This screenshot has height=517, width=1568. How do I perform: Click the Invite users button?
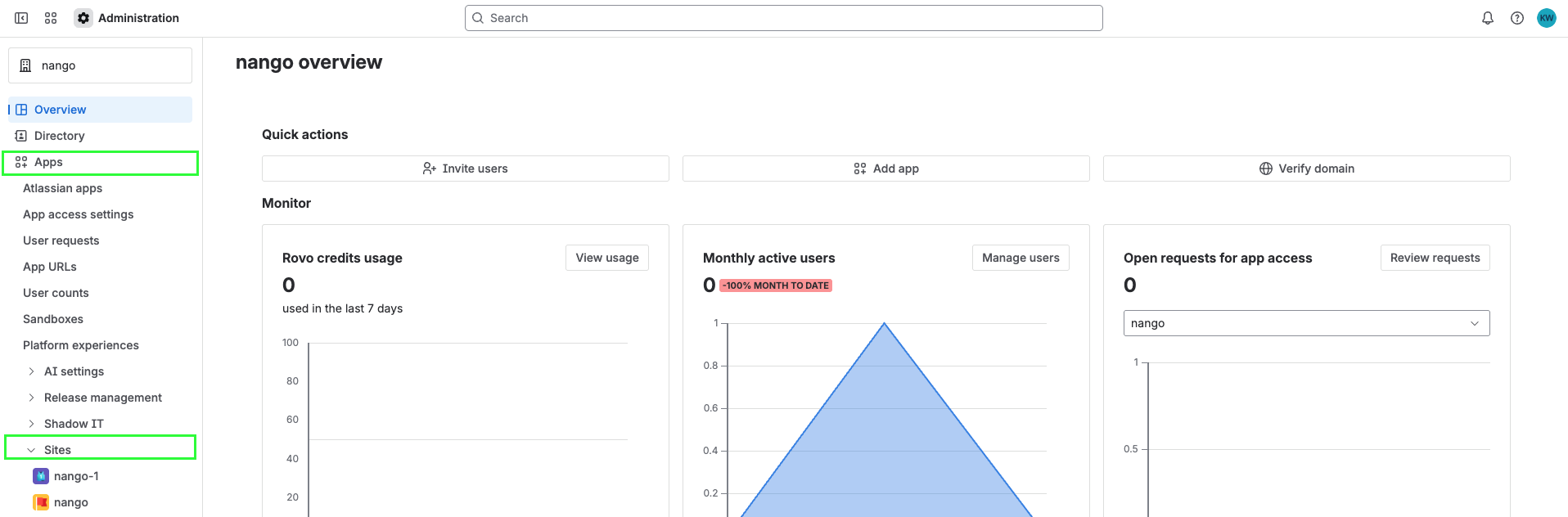[x=466, y=169]
